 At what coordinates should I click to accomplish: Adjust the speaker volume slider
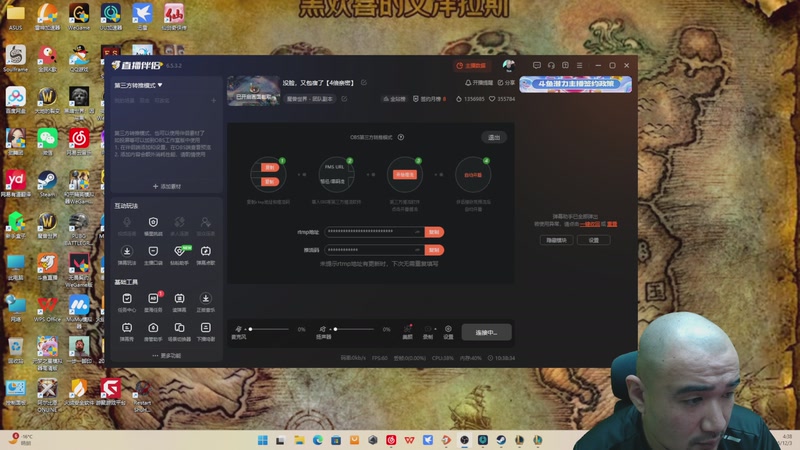pyautogui.click(x=354, y=329)
